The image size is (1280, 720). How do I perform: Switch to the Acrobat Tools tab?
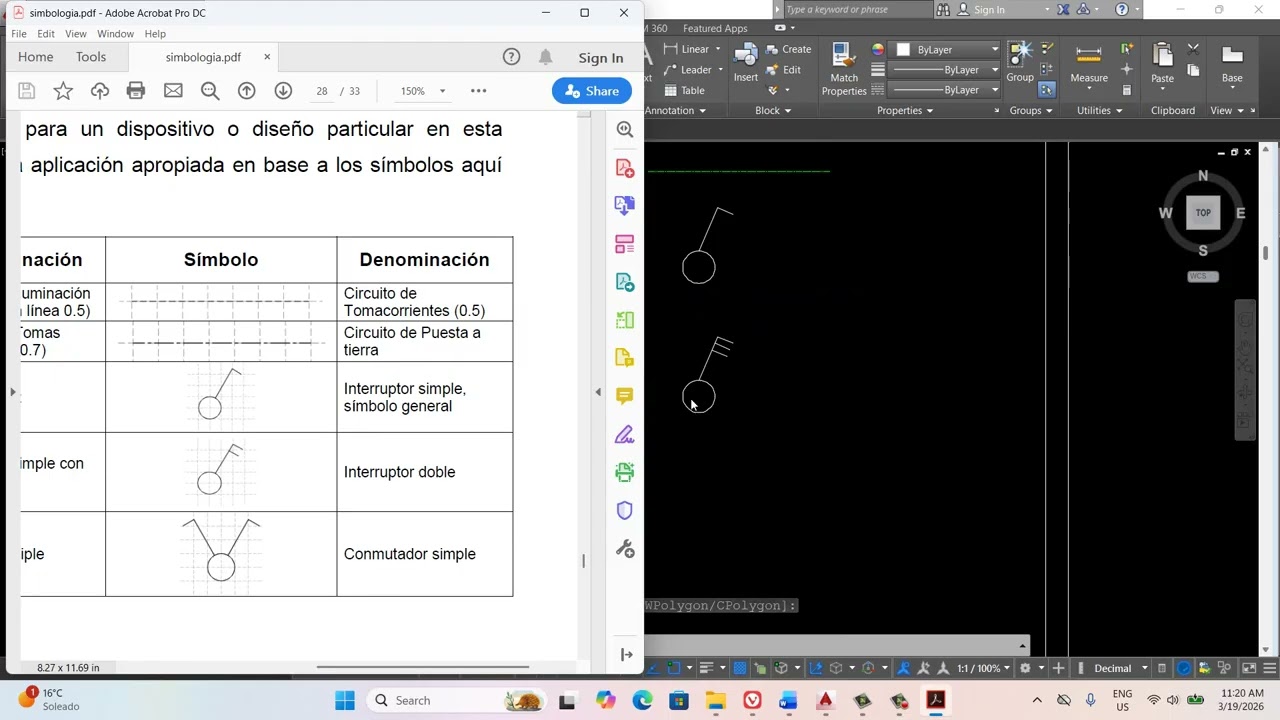click(91, 57)
